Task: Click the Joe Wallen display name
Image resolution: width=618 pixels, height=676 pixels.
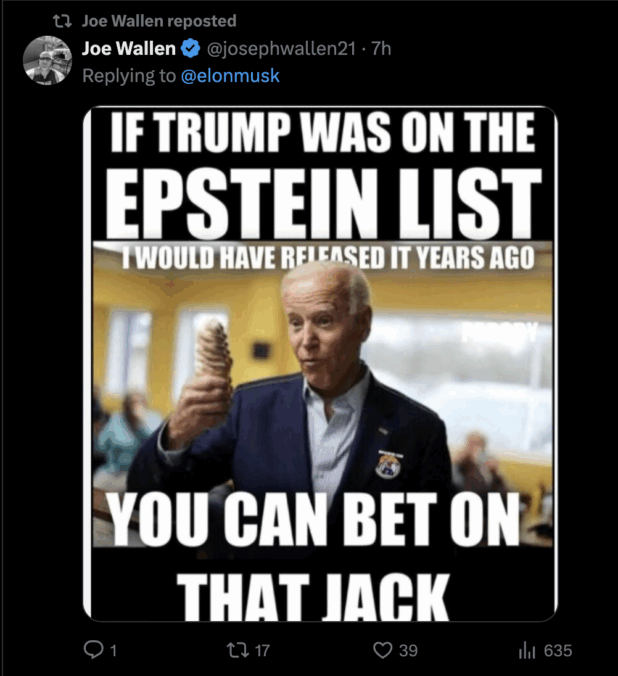Action: tap(129, 48)
